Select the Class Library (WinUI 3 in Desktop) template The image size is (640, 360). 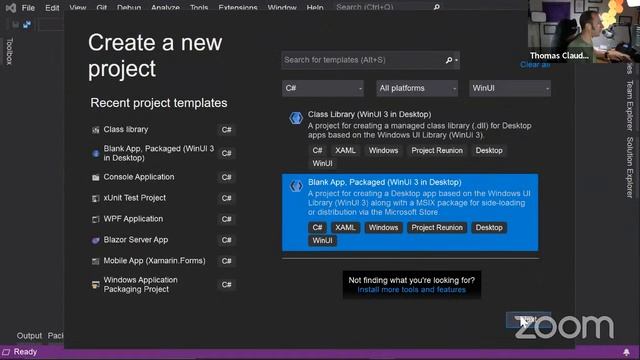tap(410, 139)
